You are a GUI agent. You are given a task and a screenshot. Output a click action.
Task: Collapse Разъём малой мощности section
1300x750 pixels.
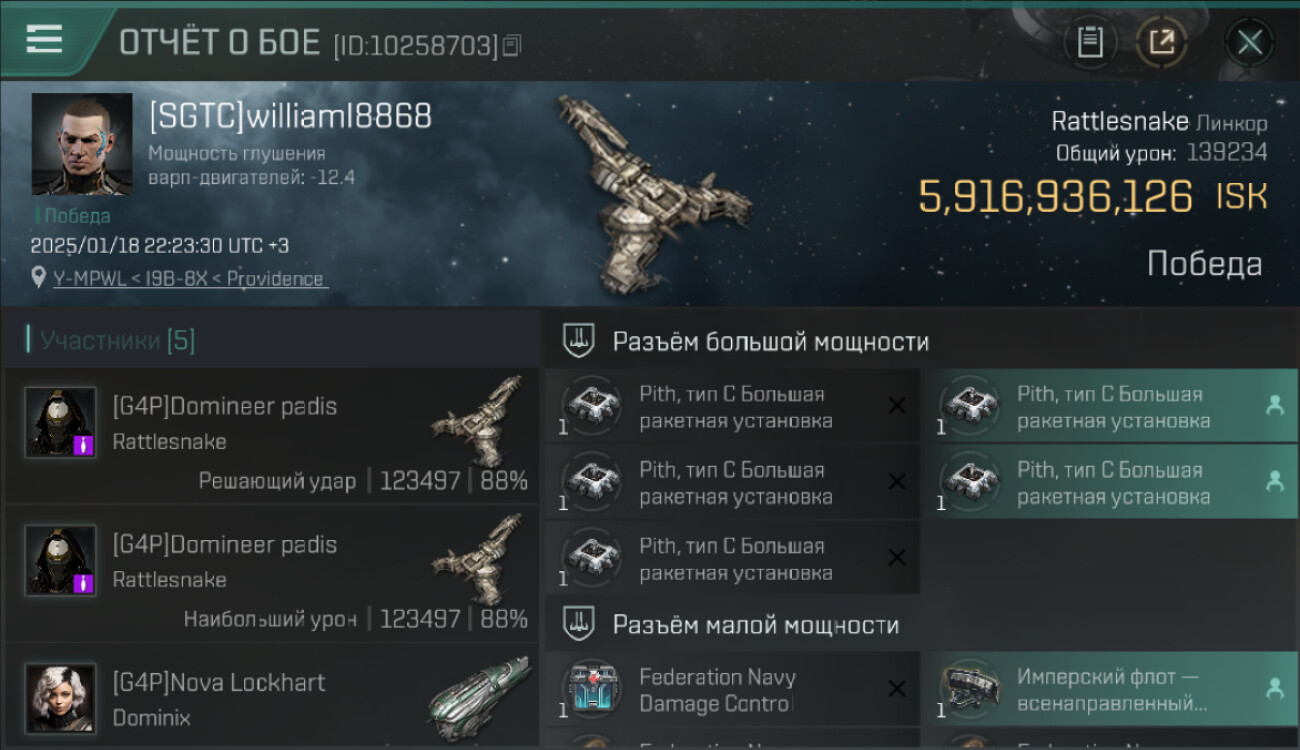click(580, 625)
